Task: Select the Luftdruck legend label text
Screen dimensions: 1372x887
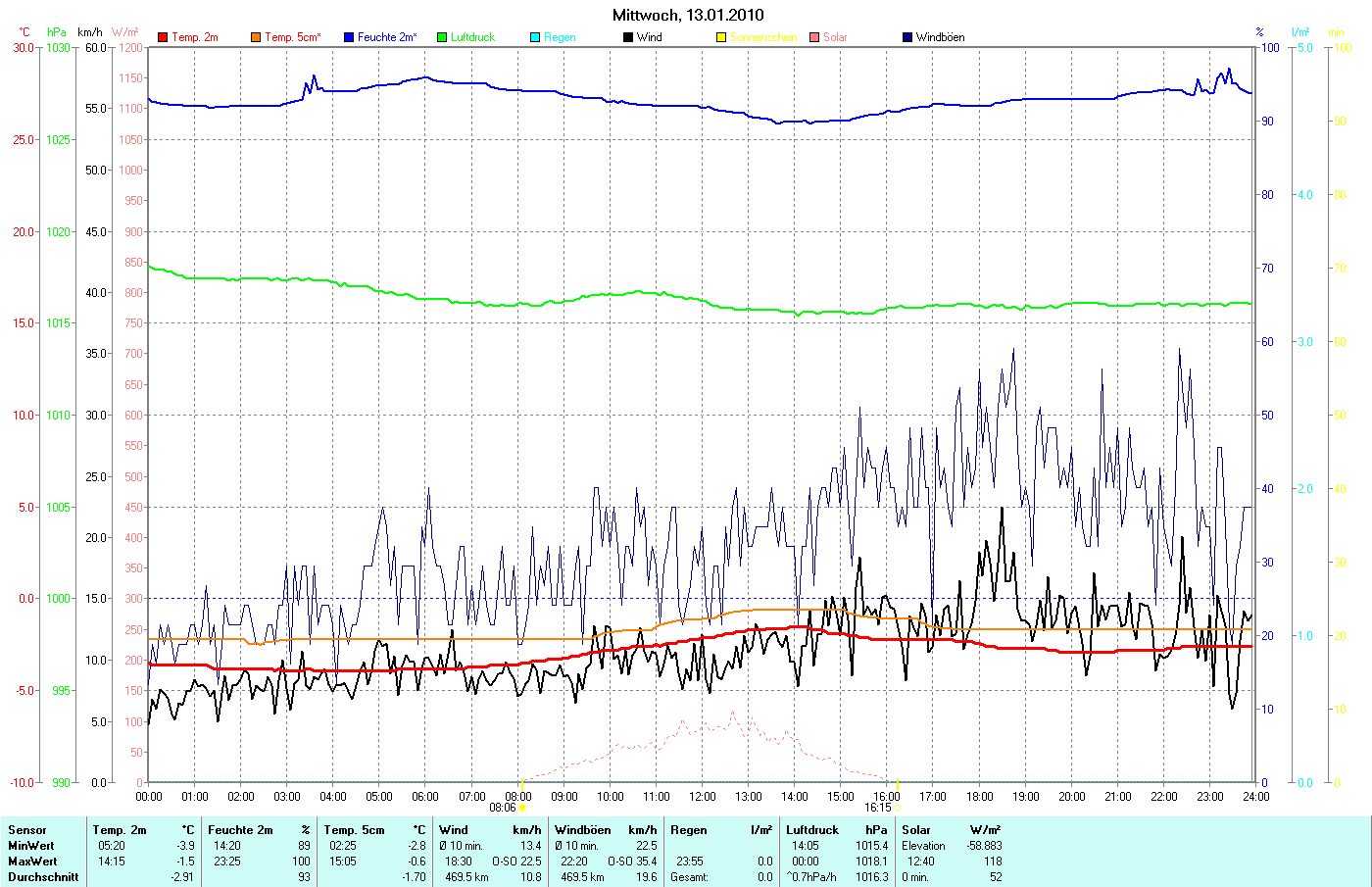Action: click(x=472, y=37)
